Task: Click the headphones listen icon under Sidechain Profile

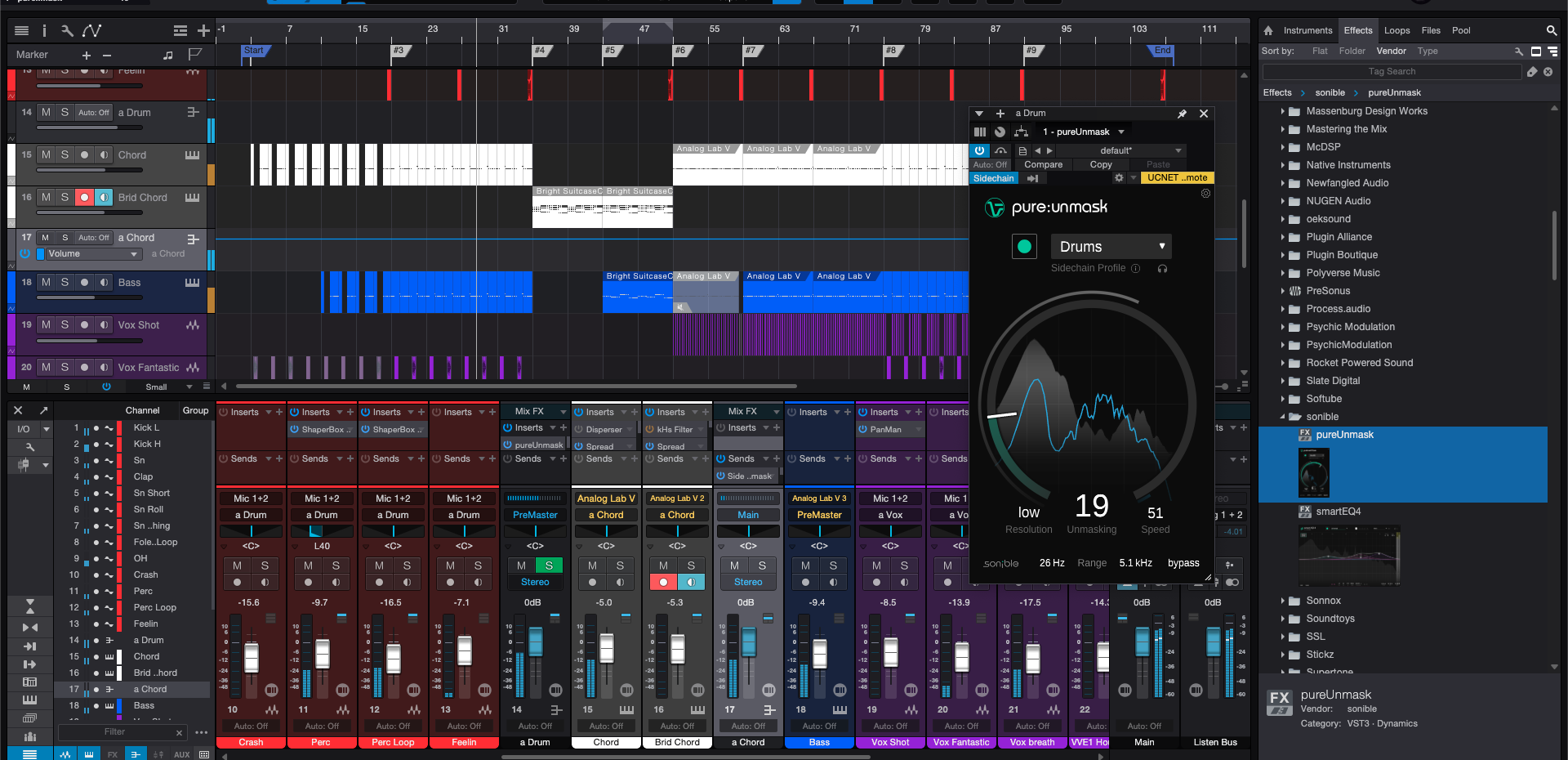Action: click(1162, 268)
